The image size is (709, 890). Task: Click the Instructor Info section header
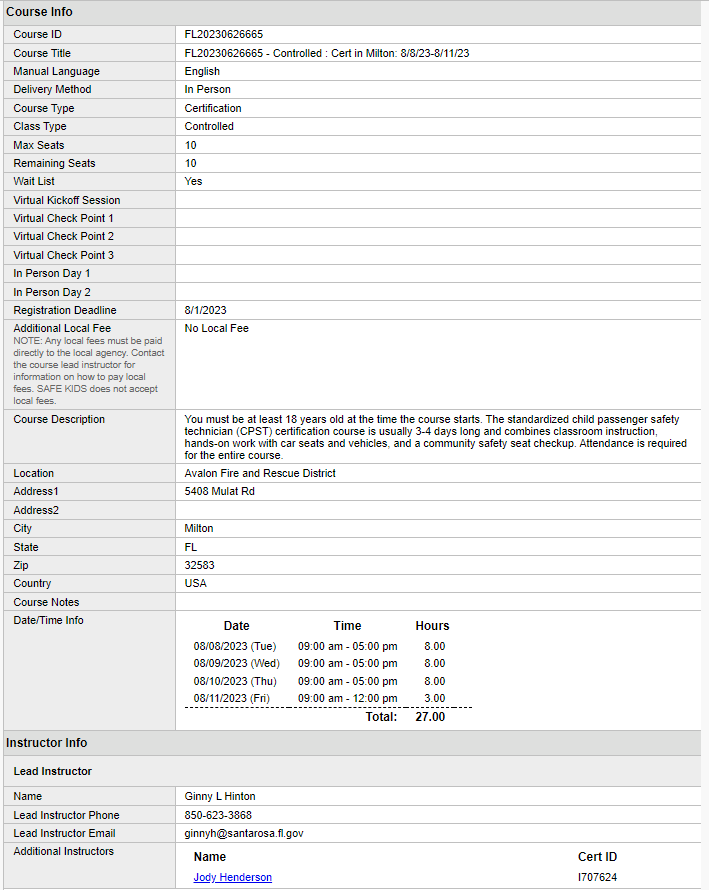(x=46, y=743)
